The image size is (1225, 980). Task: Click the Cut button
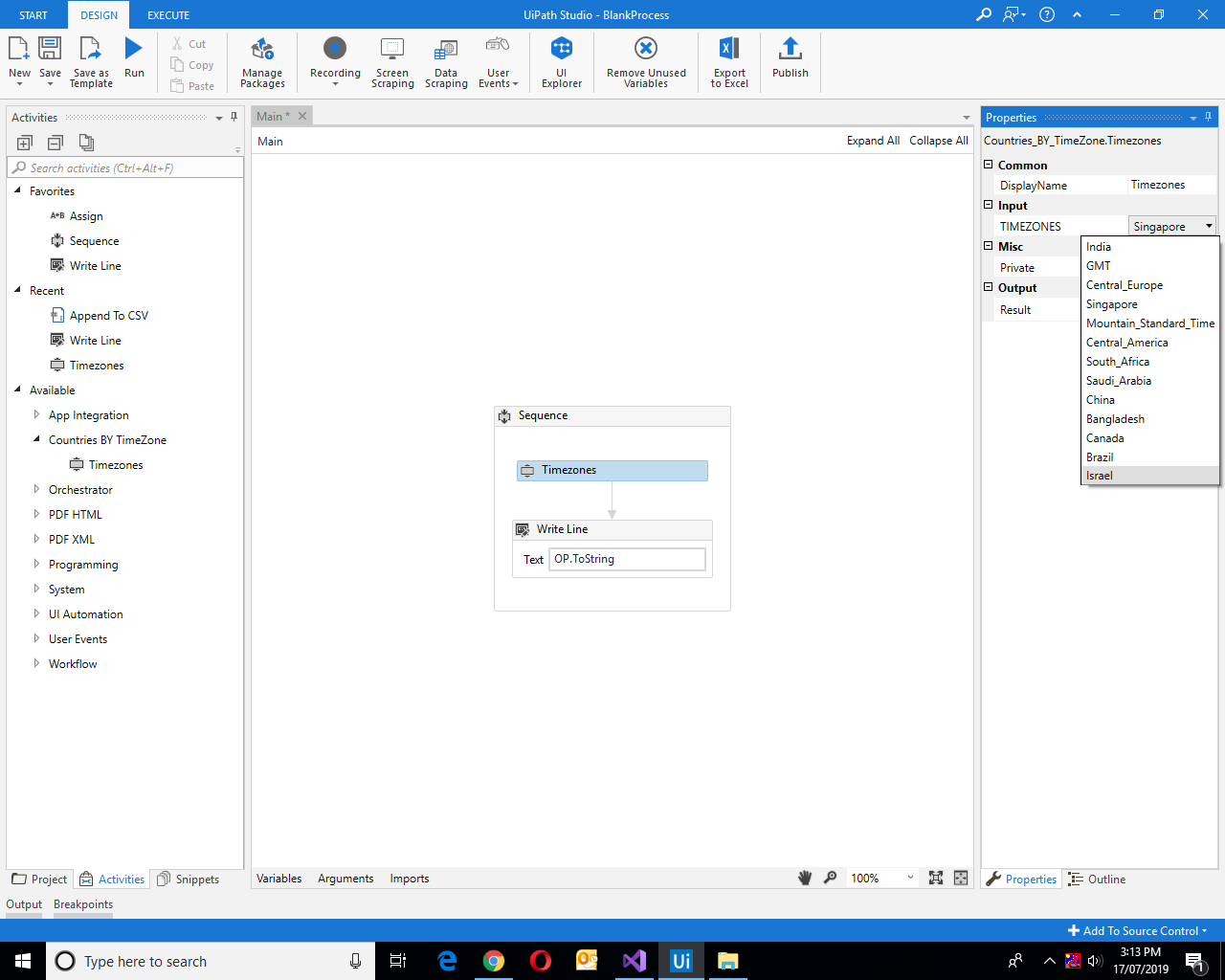[x=189, y=44]
